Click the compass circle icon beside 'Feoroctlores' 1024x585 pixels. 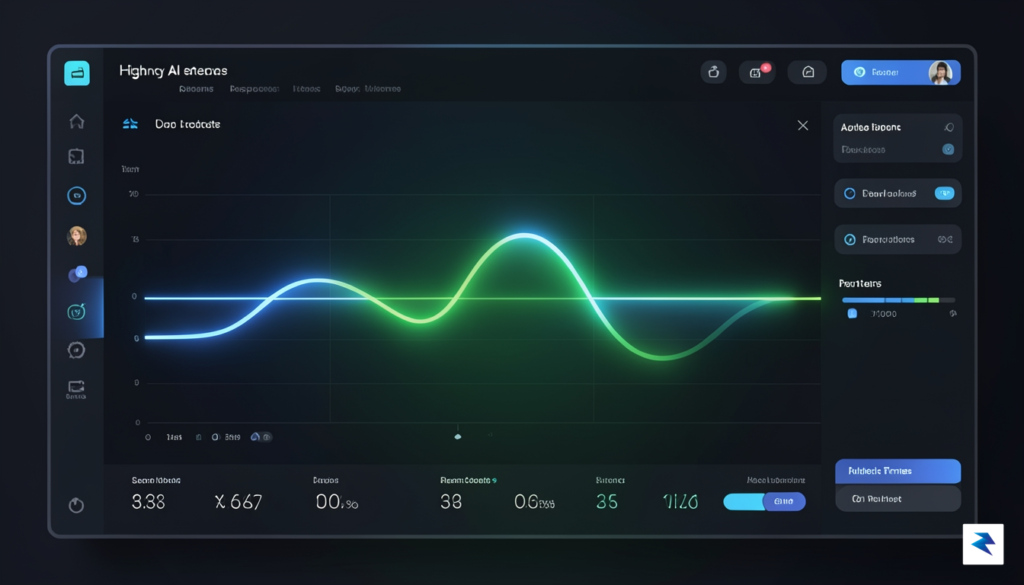[850, 240]
